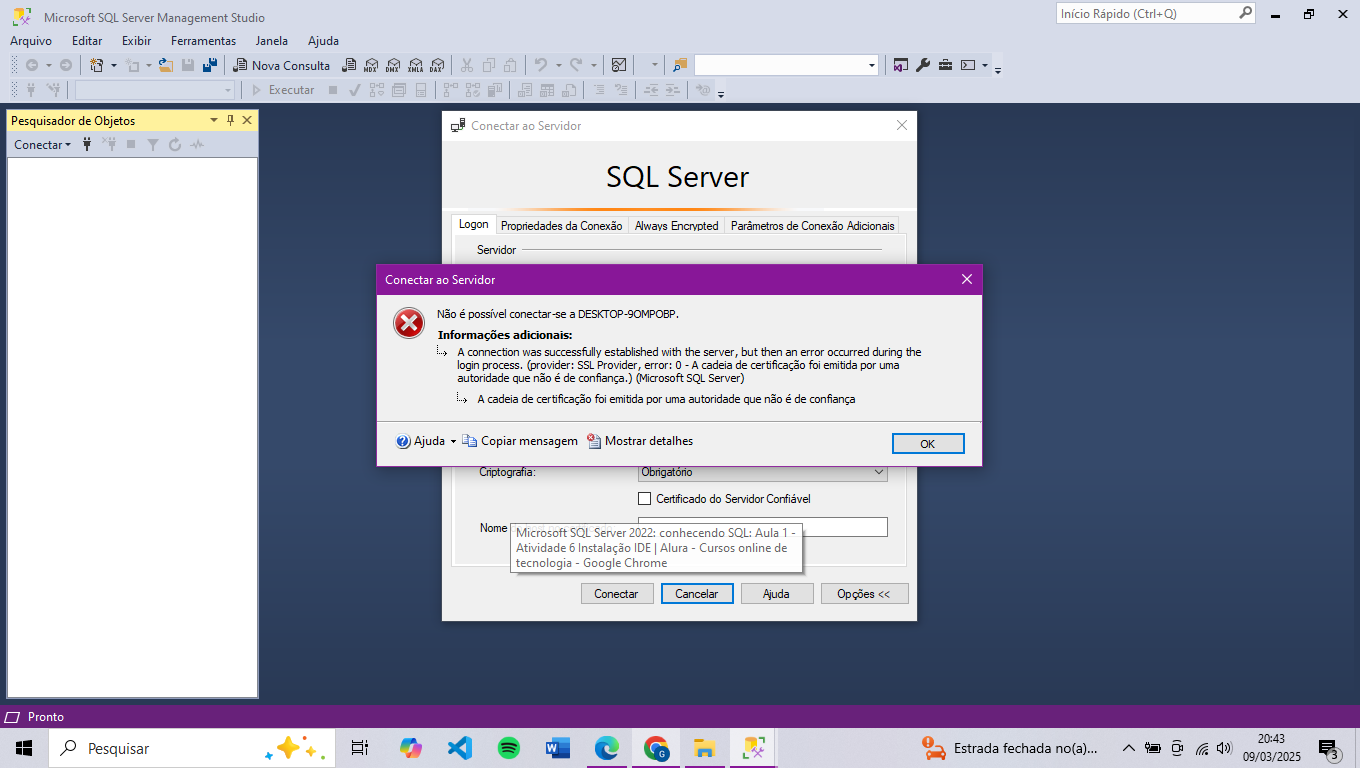
Task: Open the Arquivo menu
Action: 31,41
